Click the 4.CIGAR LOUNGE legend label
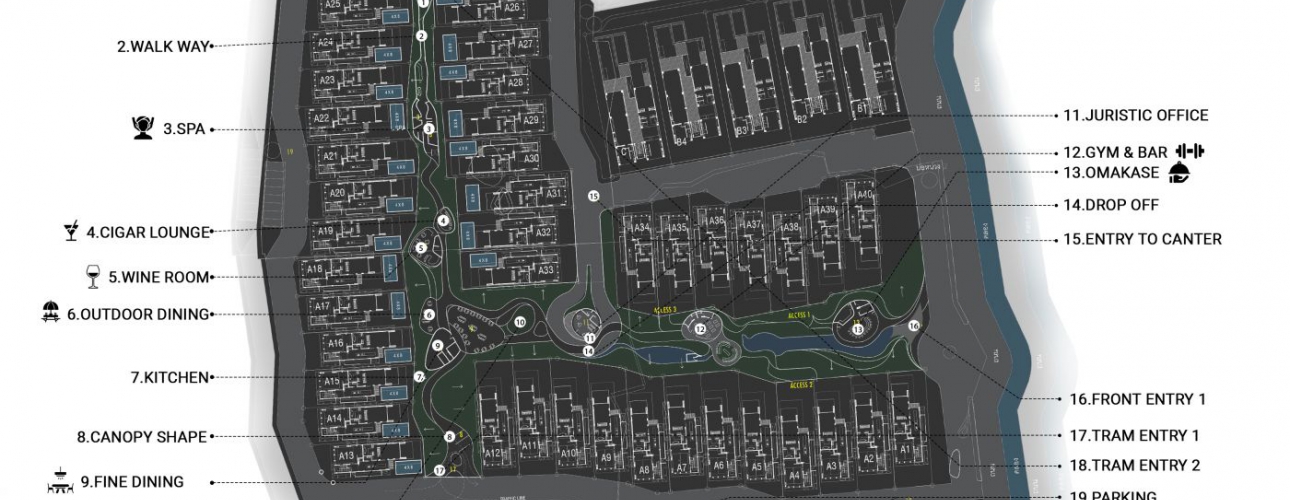The image size is (1290, 500). coord(148,232)
